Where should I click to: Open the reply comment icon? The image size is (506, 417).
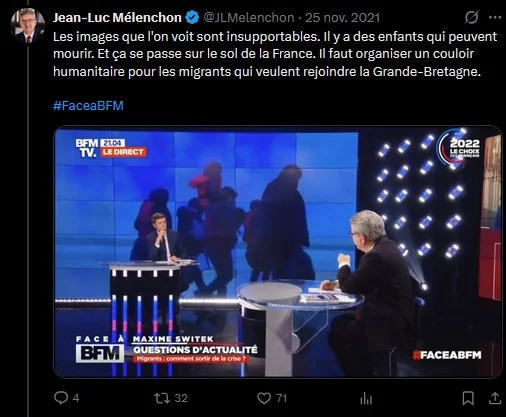(x=61, y=398)
